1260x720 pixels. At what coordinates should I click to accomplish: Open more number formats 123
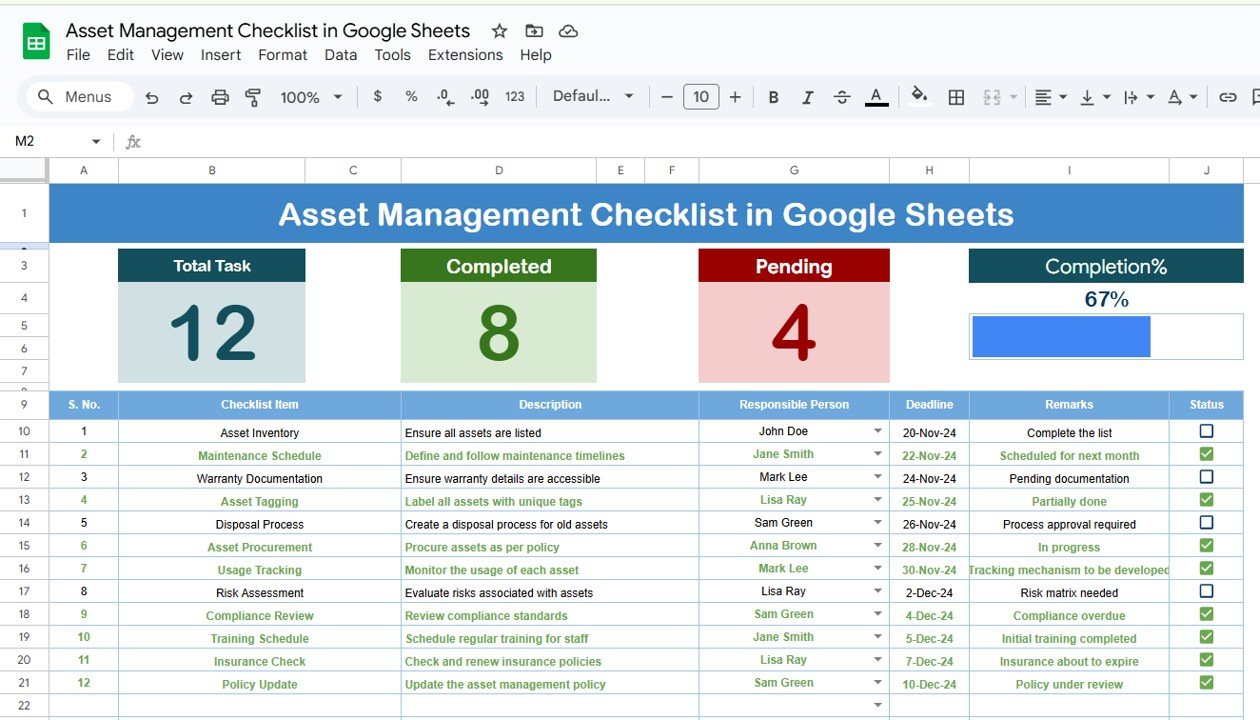point(515,97)
